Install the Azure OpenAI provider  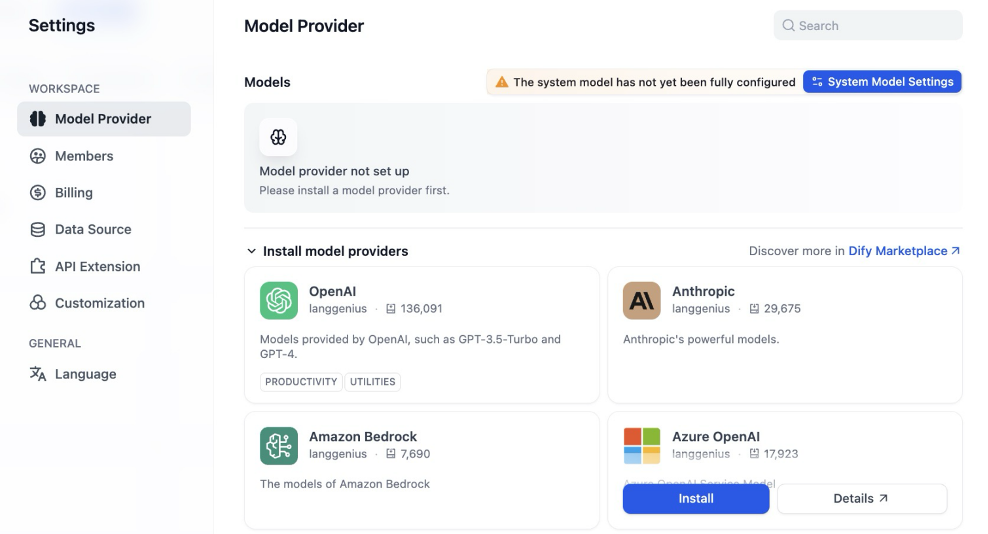pos(696,499)
